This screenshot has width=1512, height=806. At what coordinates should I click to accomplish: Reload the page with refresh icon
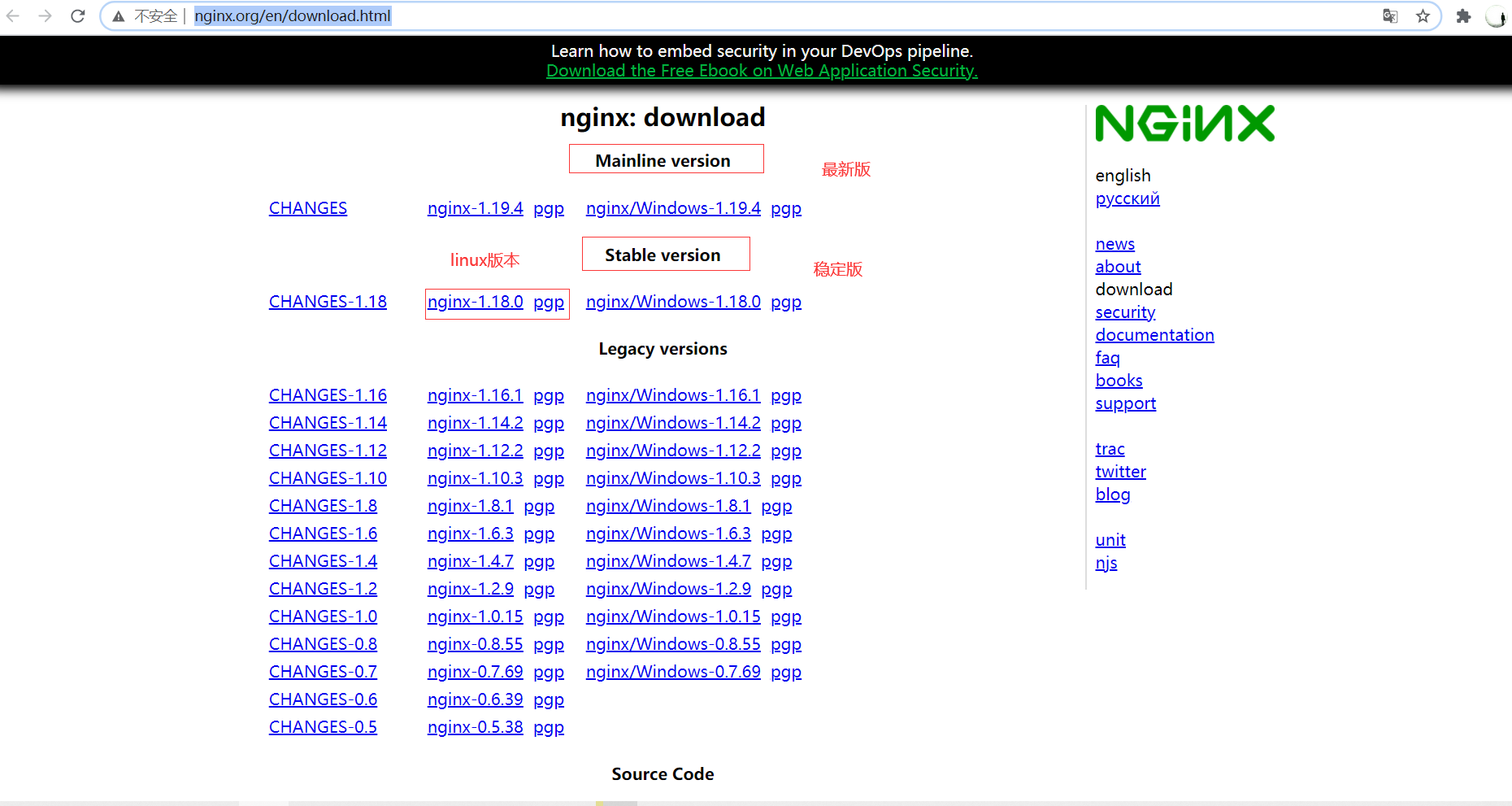78,16
